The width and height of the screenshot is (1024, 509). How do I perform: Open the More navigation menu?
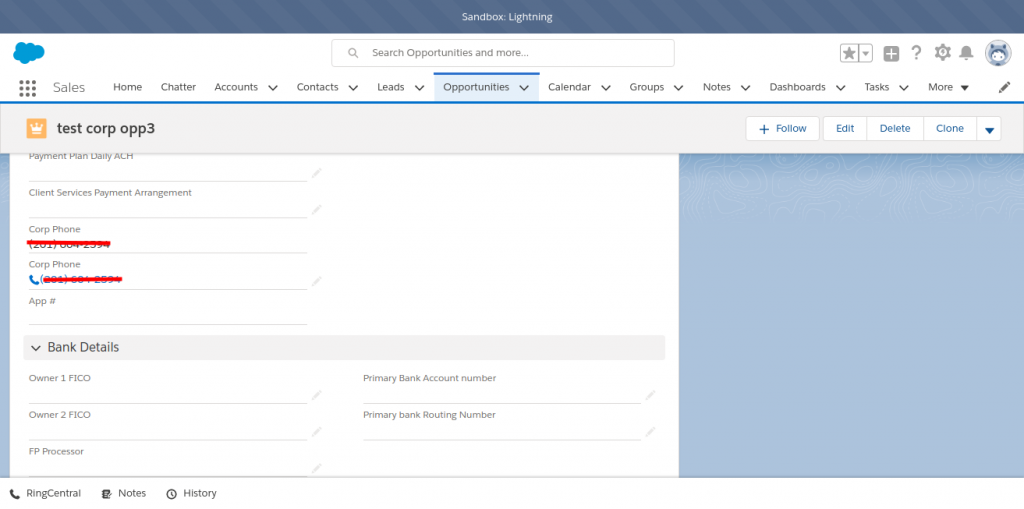pos(948,87)
